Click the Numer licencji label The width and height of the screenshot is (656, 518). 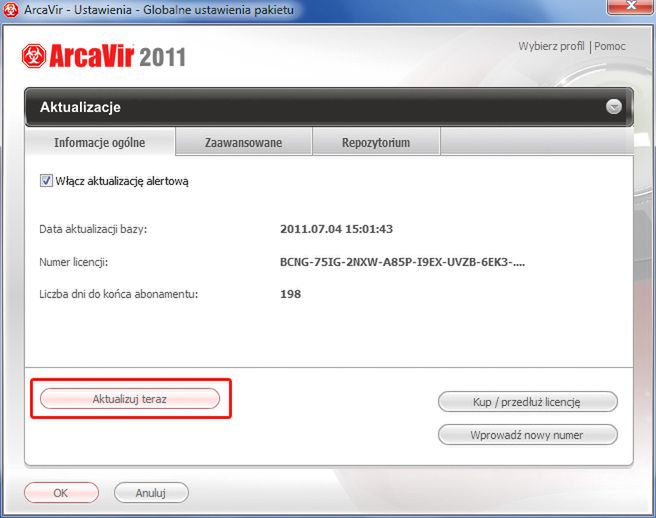[x=74, y=262]
